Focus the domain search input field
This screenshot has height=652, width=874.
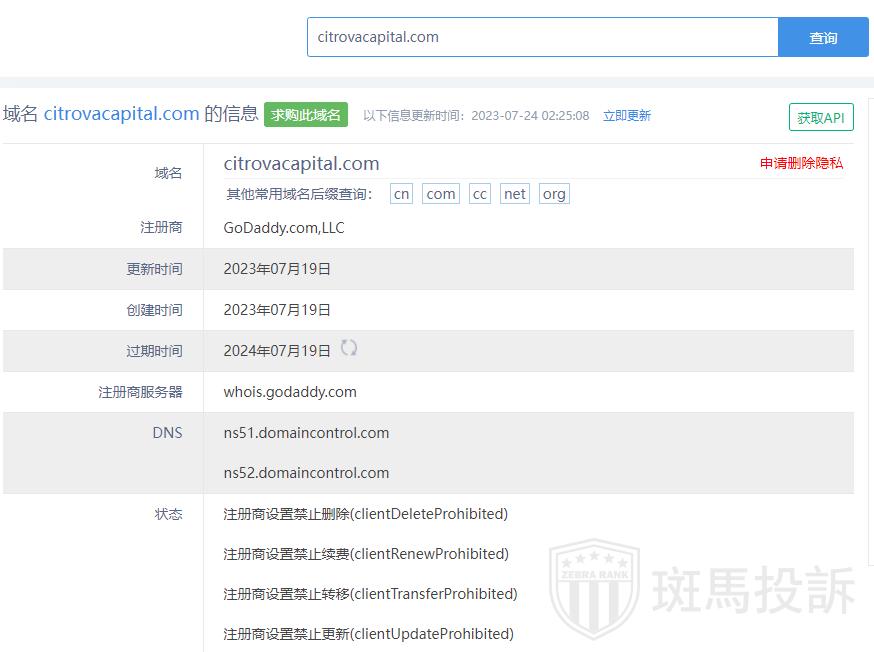[542, 37]
